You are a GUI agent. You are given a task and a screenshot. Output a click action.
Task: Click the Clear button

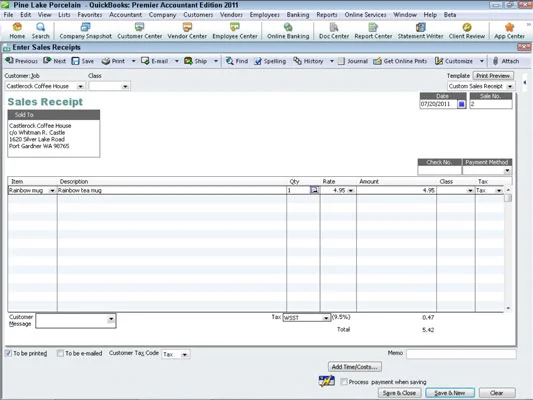click(x=497, y=393)
